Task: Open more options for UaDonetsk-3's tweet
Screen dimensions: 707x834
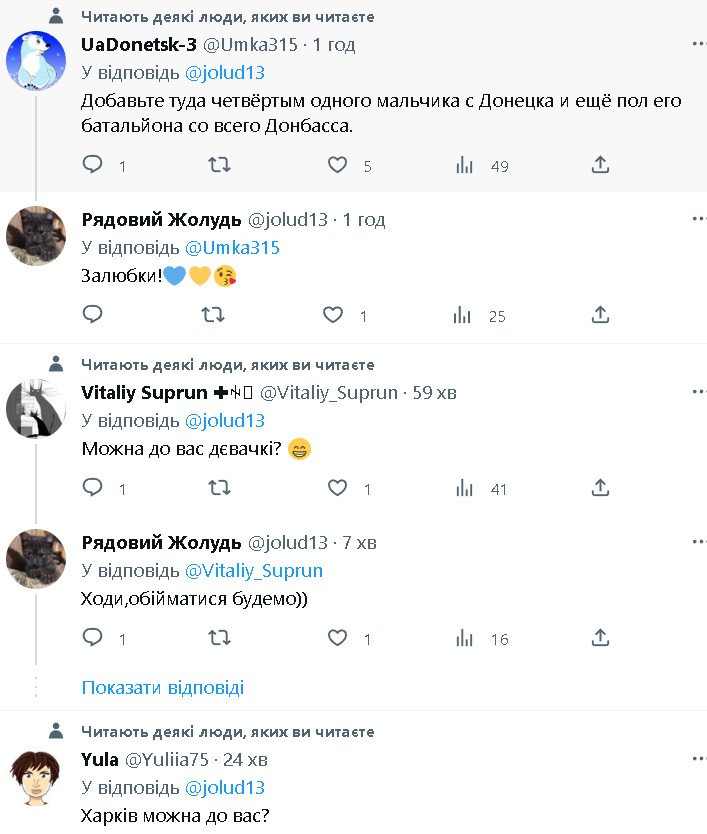Action: 697,45
